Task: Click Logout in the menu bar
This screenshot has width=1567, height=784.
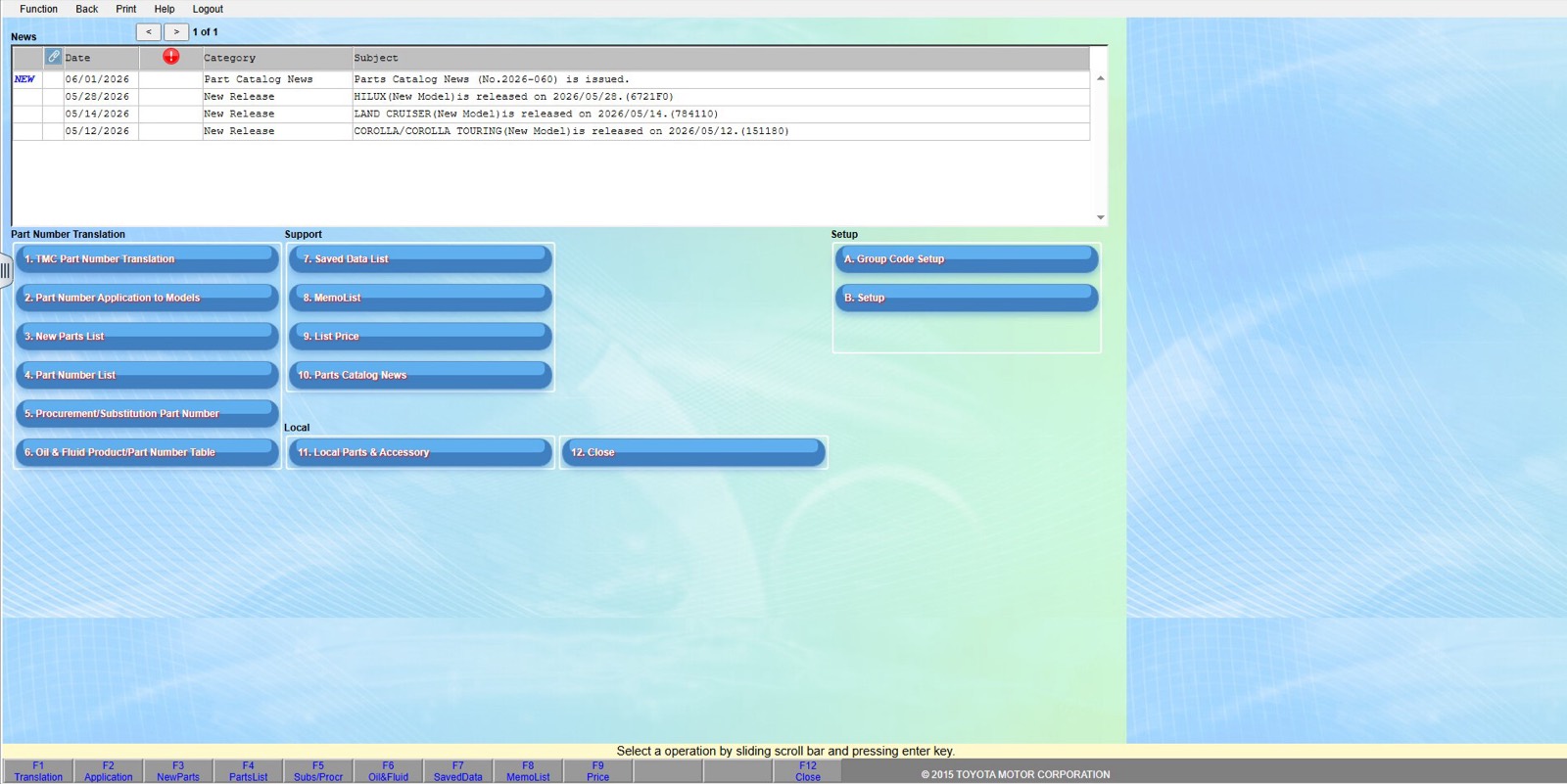Action: click(208, 9)
